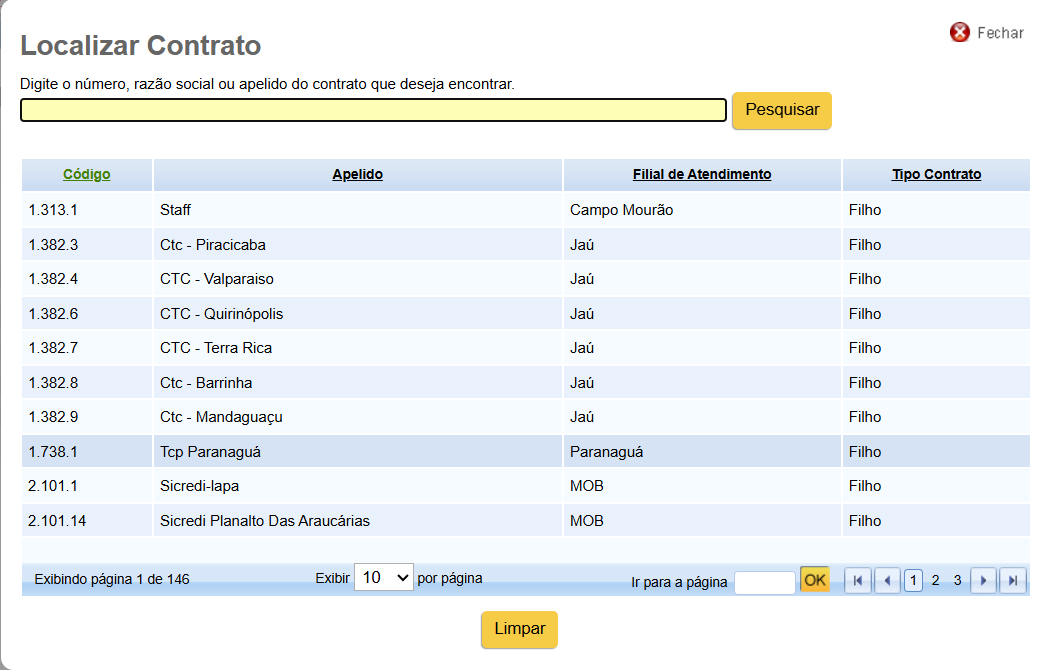Viewport: 1037px width, 670px height.
Task: Select Ctc - Piracicaba contract
Action: pyautogui.click(x=213, y=245)
